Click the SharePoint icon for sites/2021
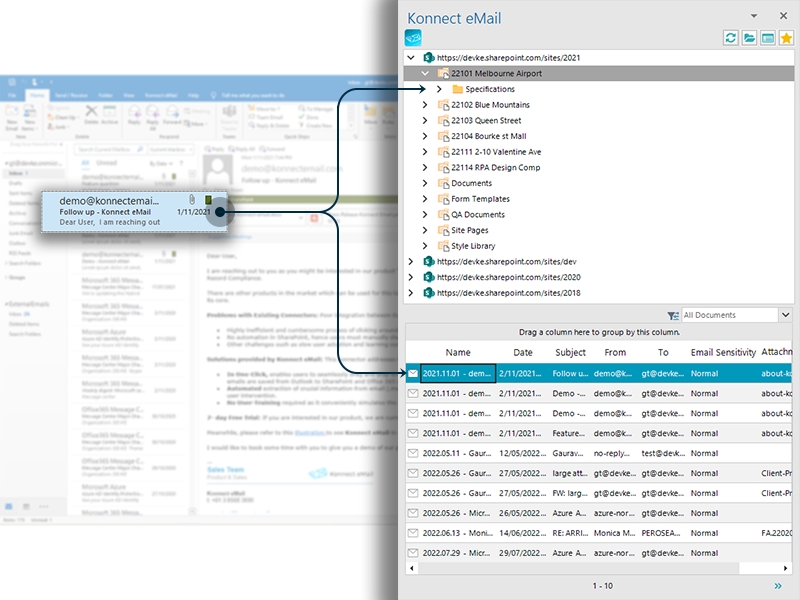This screenshot has width=800, height=600. (x=429, y=58)
